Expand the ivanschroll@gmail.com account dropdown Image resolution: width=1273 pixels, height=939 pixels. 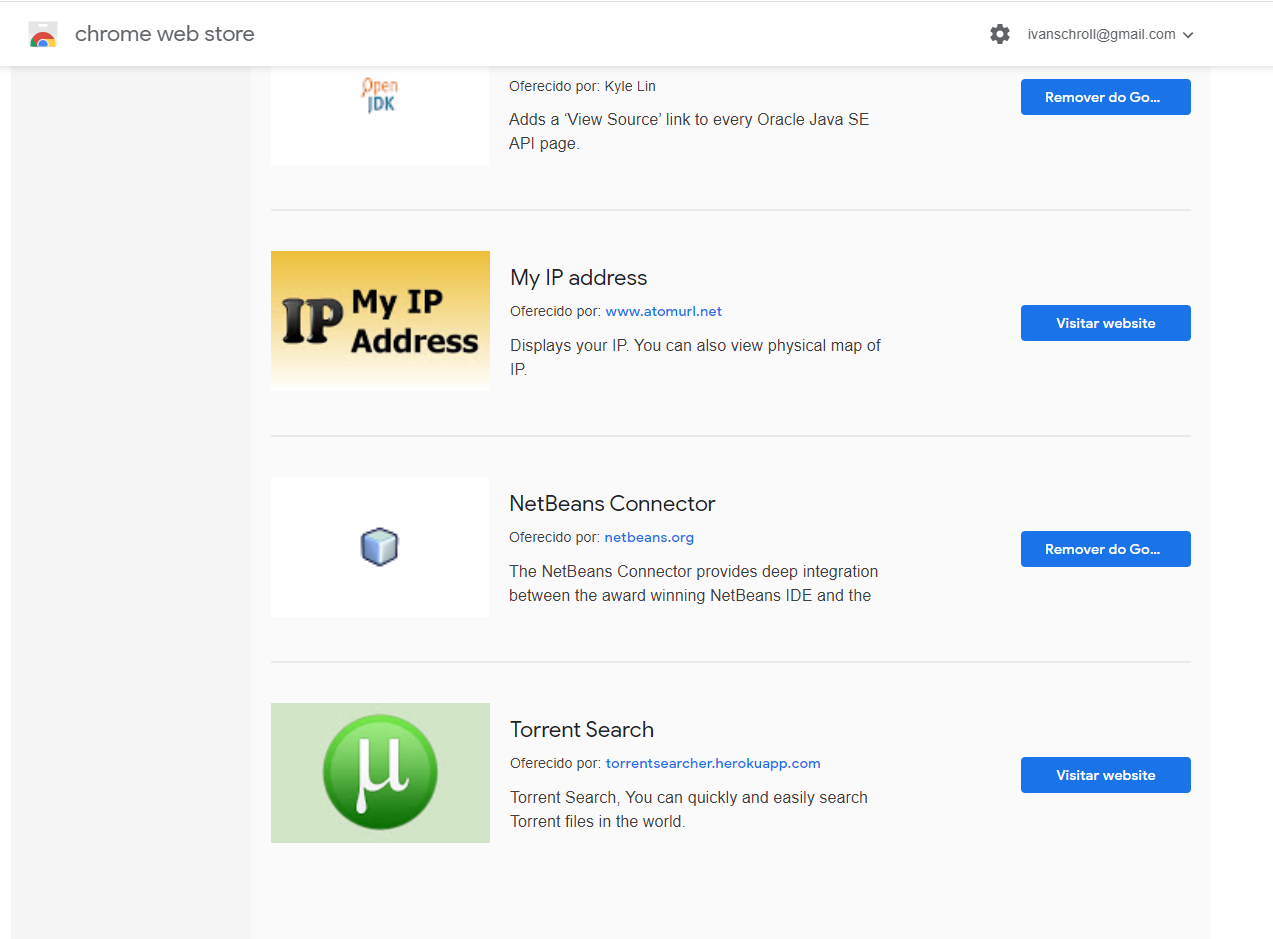[x=1110, y=34]
